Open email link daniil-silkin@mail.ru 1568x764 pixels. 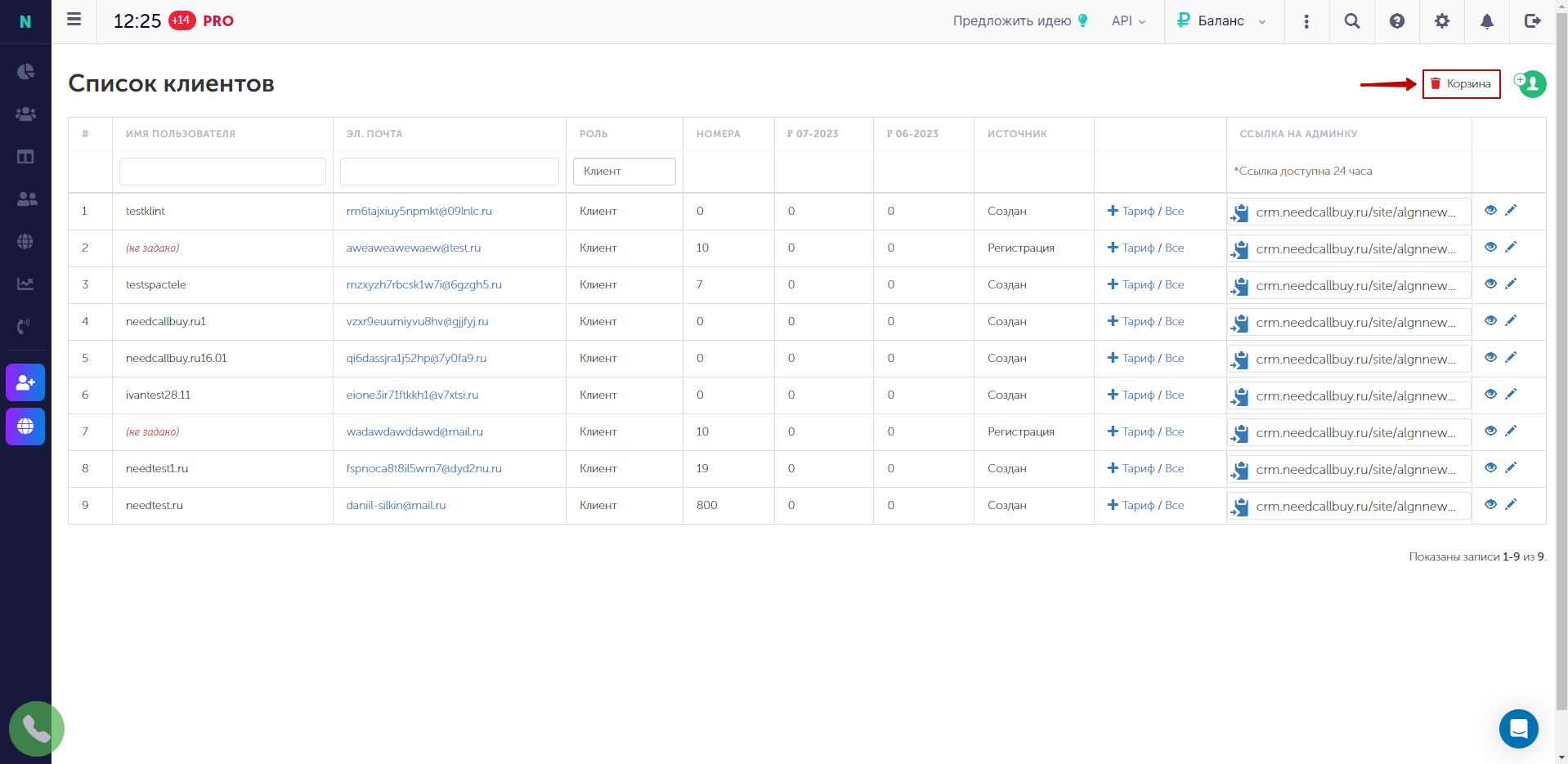coord(396,505)
